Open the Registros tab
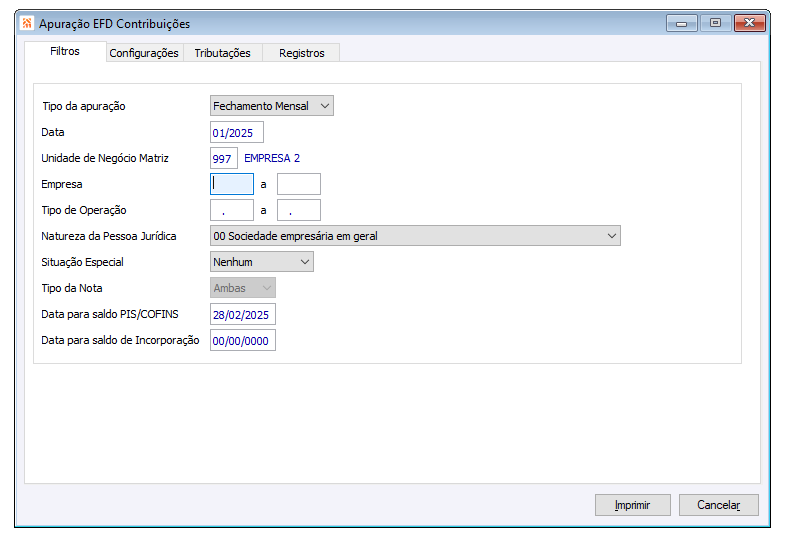 pos(302,53)
